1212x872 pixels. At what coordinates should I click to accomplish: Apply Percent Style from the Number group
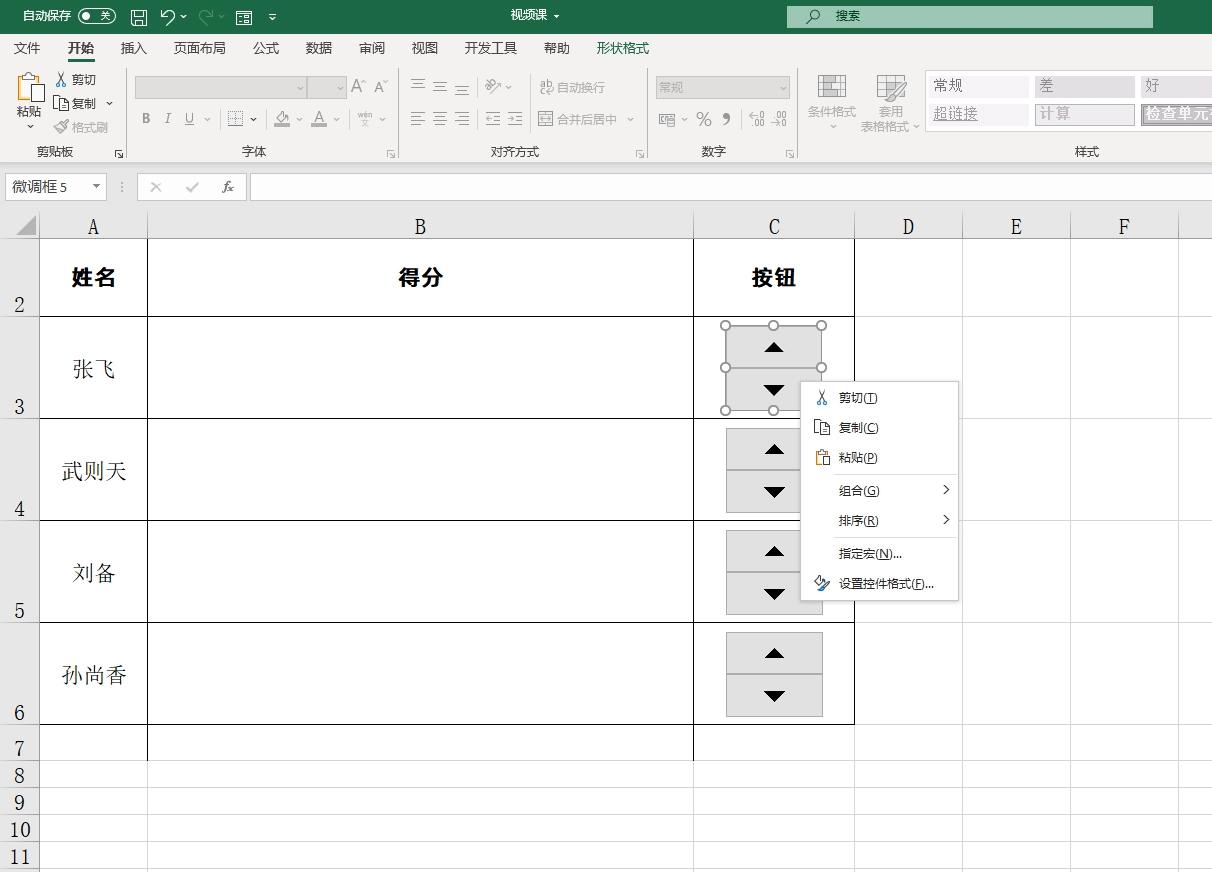703,119
